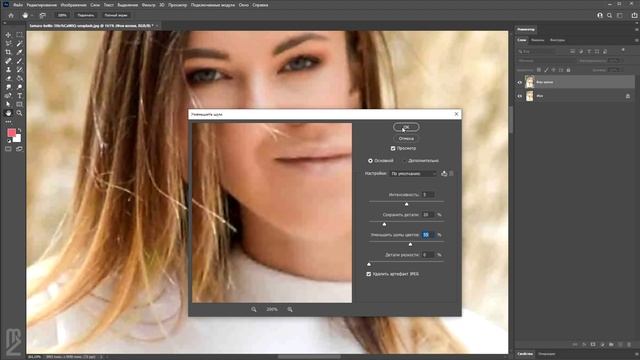This screenshot has height=360, width=640.
Task: Toggle the layer filter on/off switch
Action: [623, 50]
